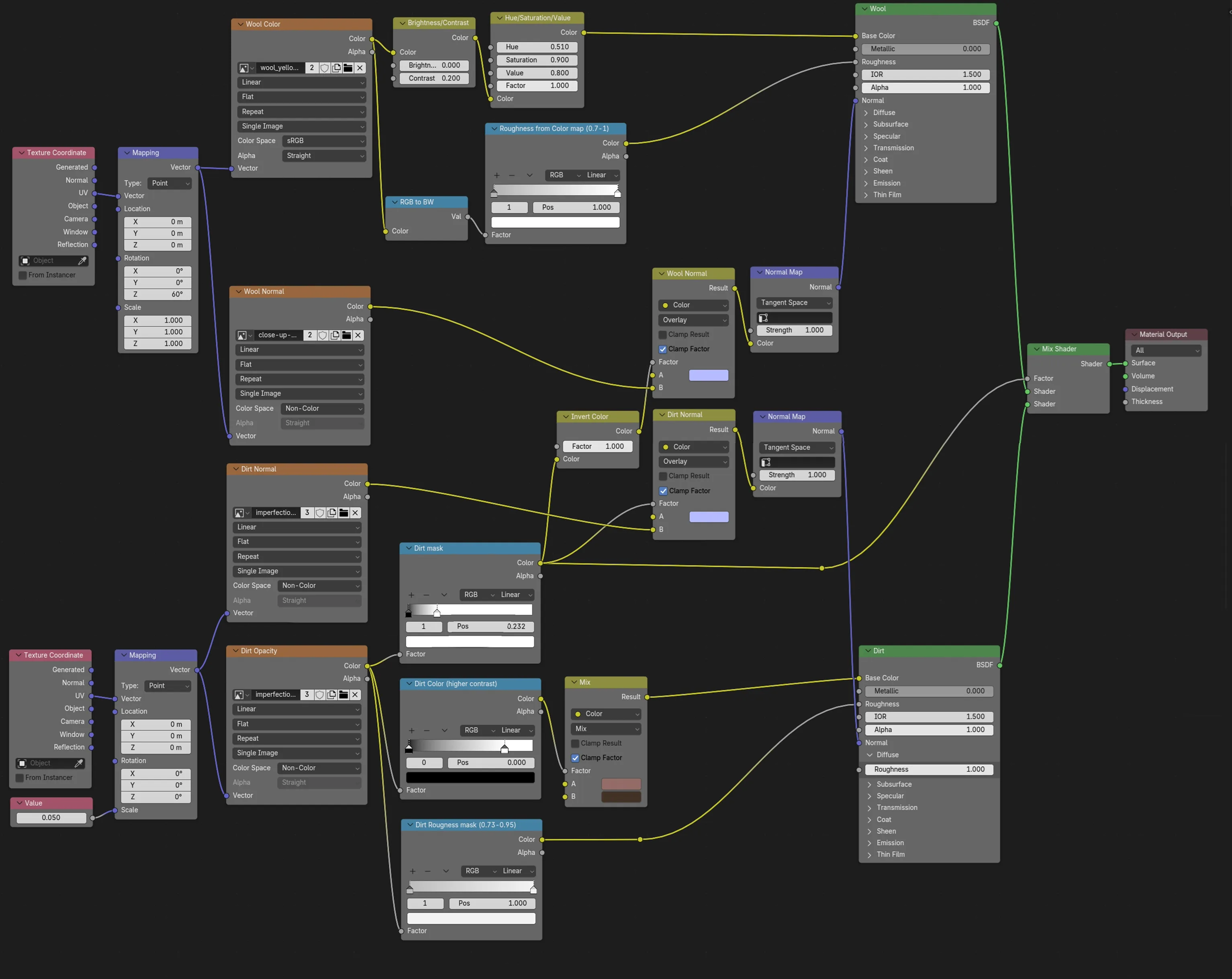Open Material Output target dropdown showing All

pos(1166,350)
